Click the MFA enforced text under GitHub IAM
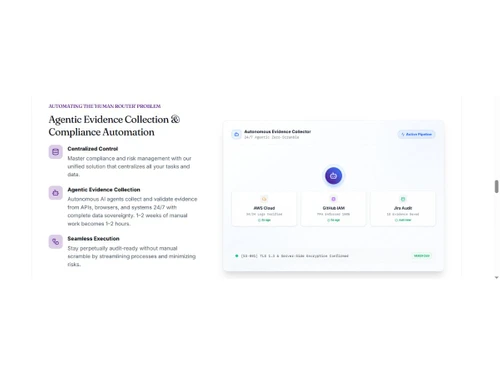 [333, 214]
